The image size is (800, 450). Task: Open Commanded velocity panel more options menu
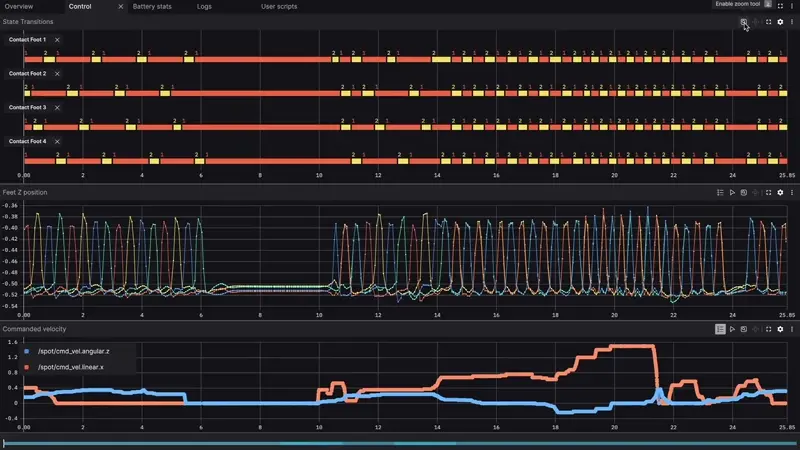tap(791, 329)
